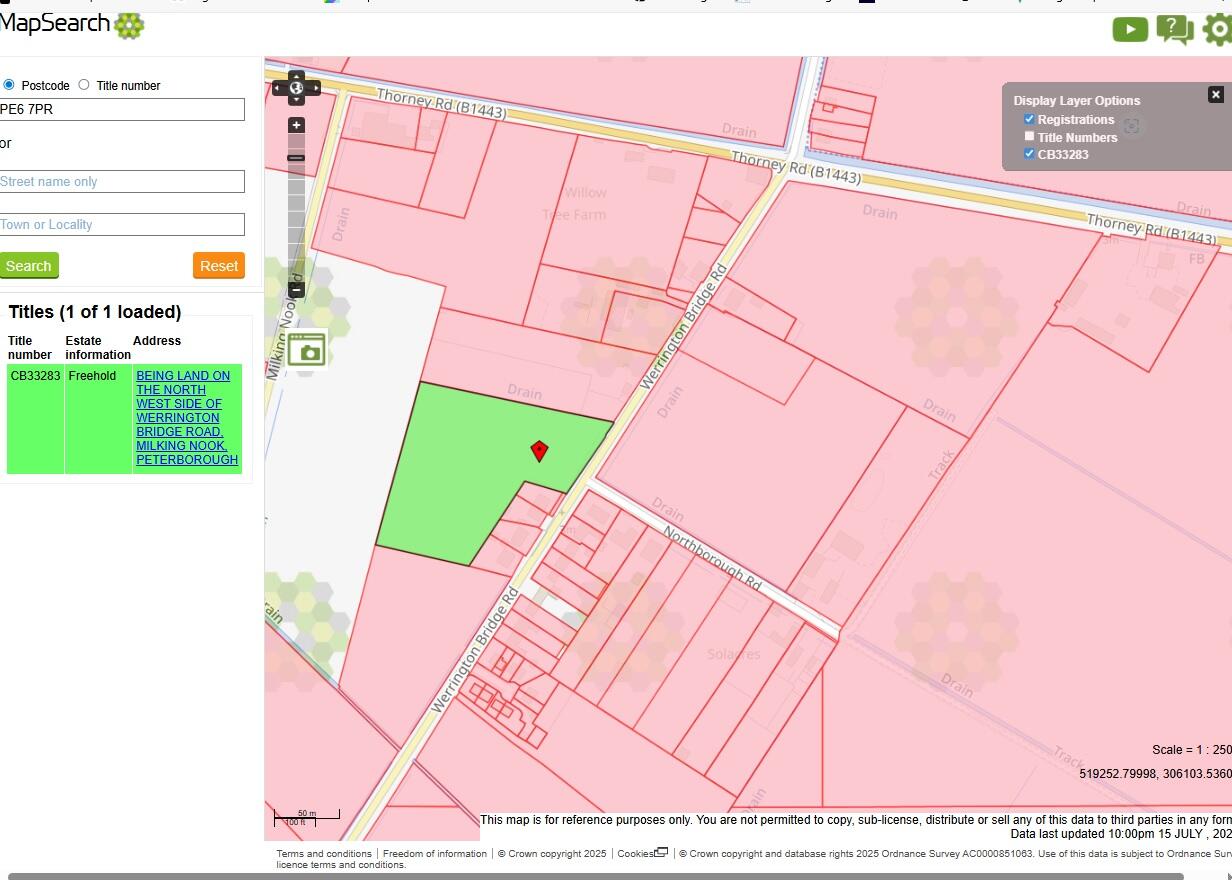Open the video tutorial play icon
The image size is (1232, 880).
(1130, 29)
